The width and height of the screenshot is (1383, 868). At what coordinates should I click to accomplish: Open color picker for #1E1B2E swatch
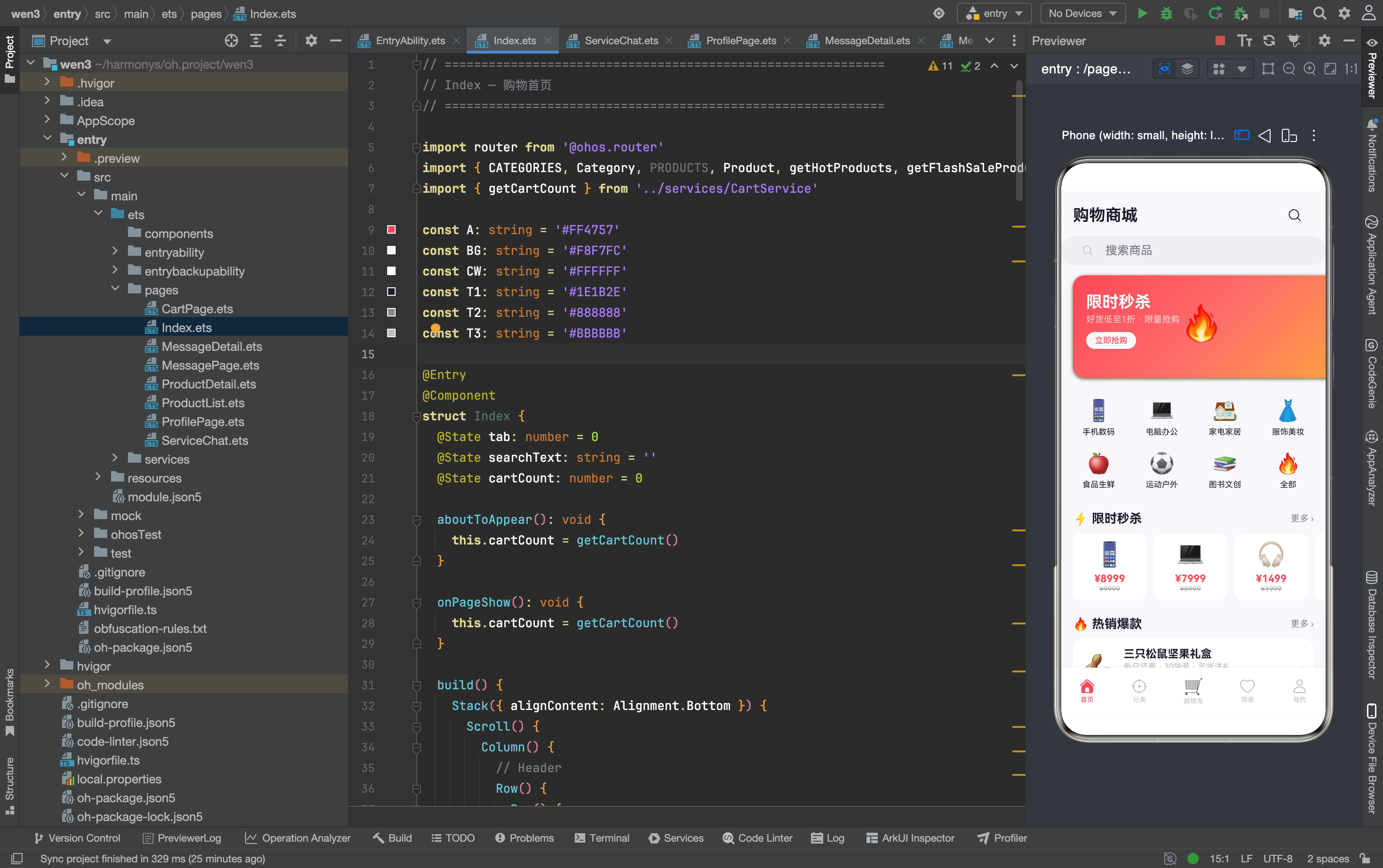(391, 292)
